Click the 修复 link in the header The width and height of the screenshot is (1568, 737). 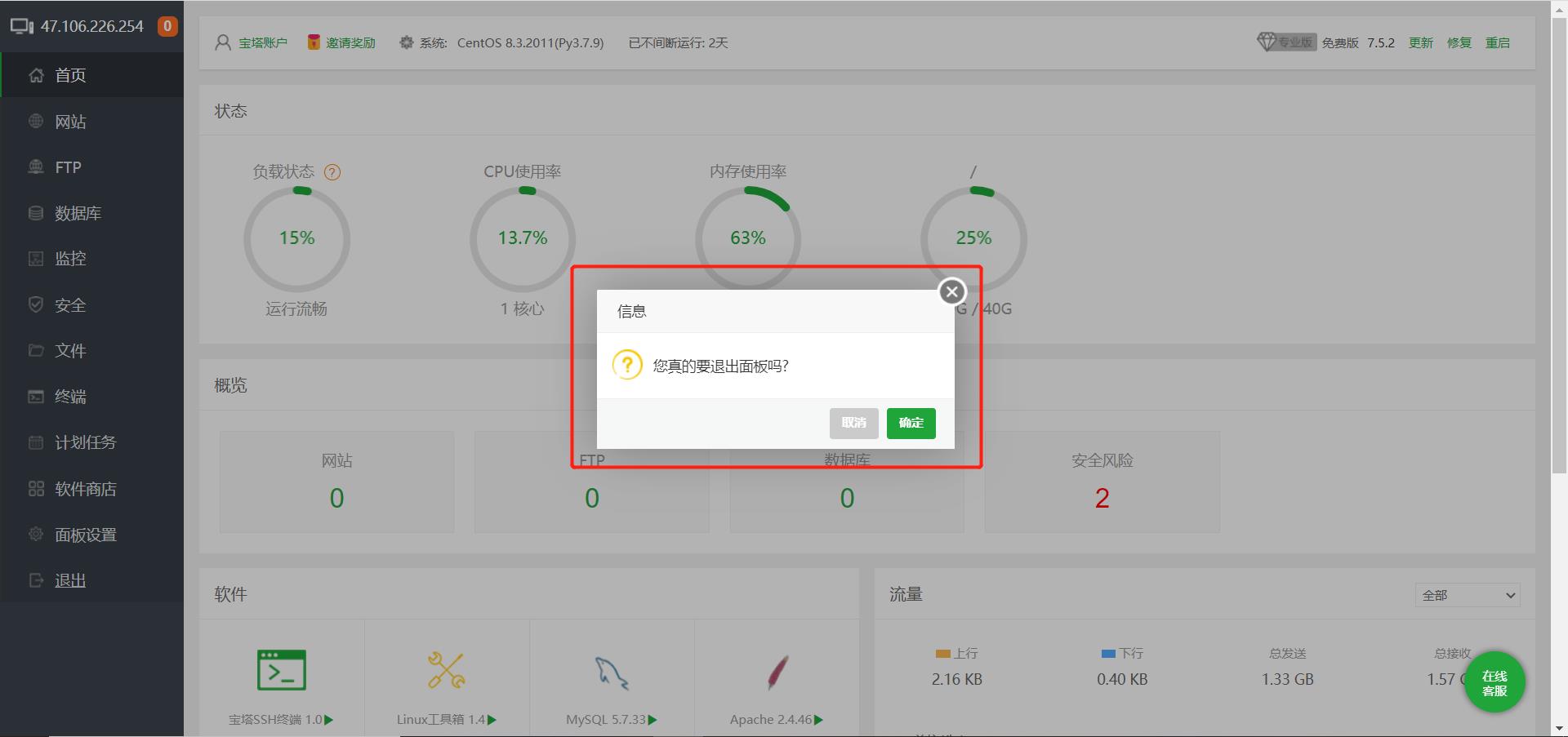pyautogui.click(x=1459, y=42)
